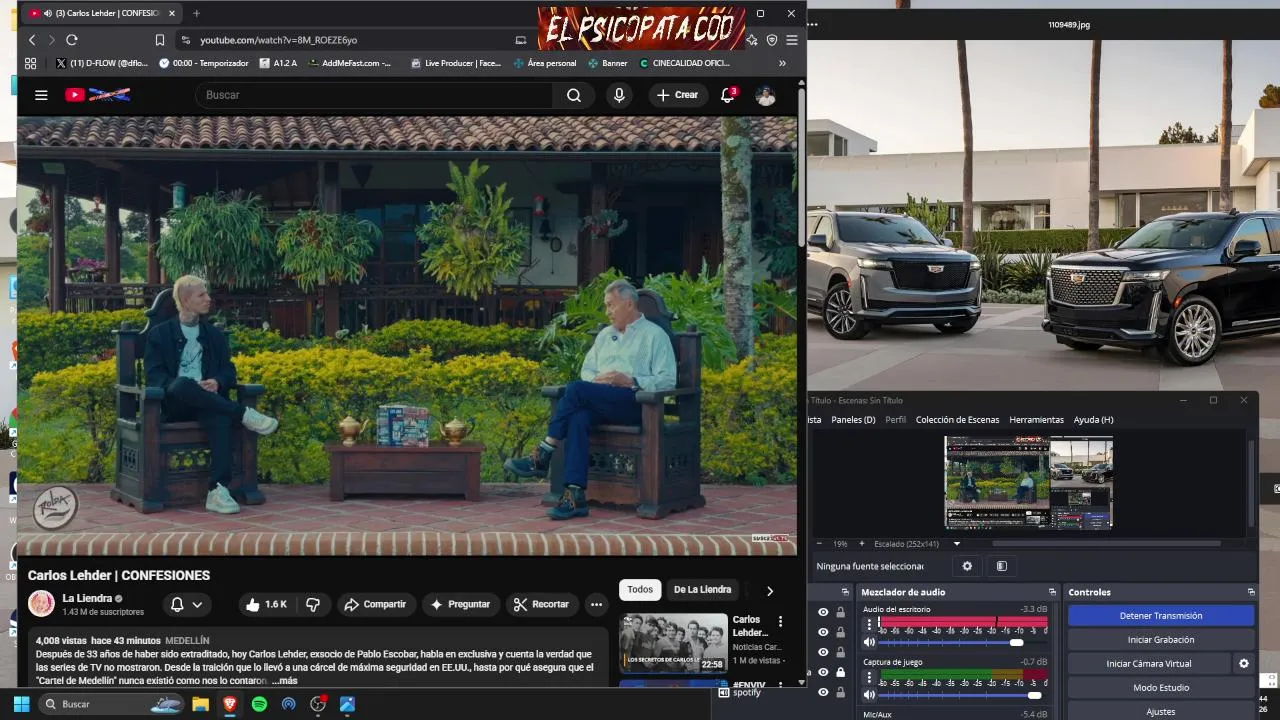Open Herramientas menu in OBS
Screen dimensions: 1280x720
coord(1036,420)
